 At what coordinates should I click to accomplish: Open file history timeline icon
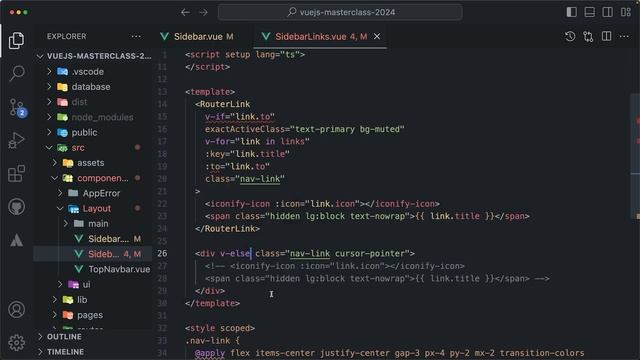[x=570, y=36]
